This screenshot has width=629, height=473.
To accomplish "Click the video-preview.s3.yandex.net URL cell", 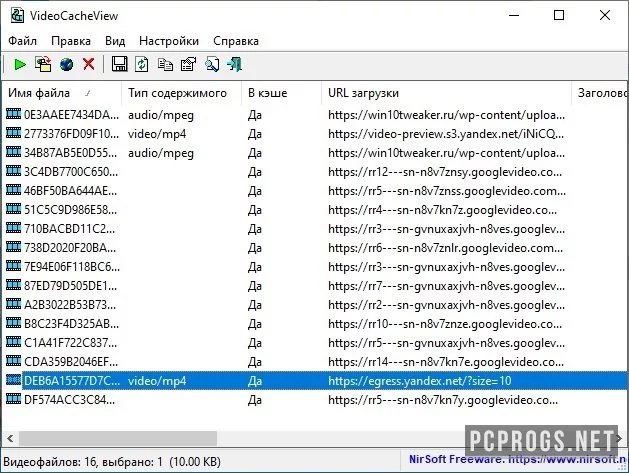I will coord(446,134).
